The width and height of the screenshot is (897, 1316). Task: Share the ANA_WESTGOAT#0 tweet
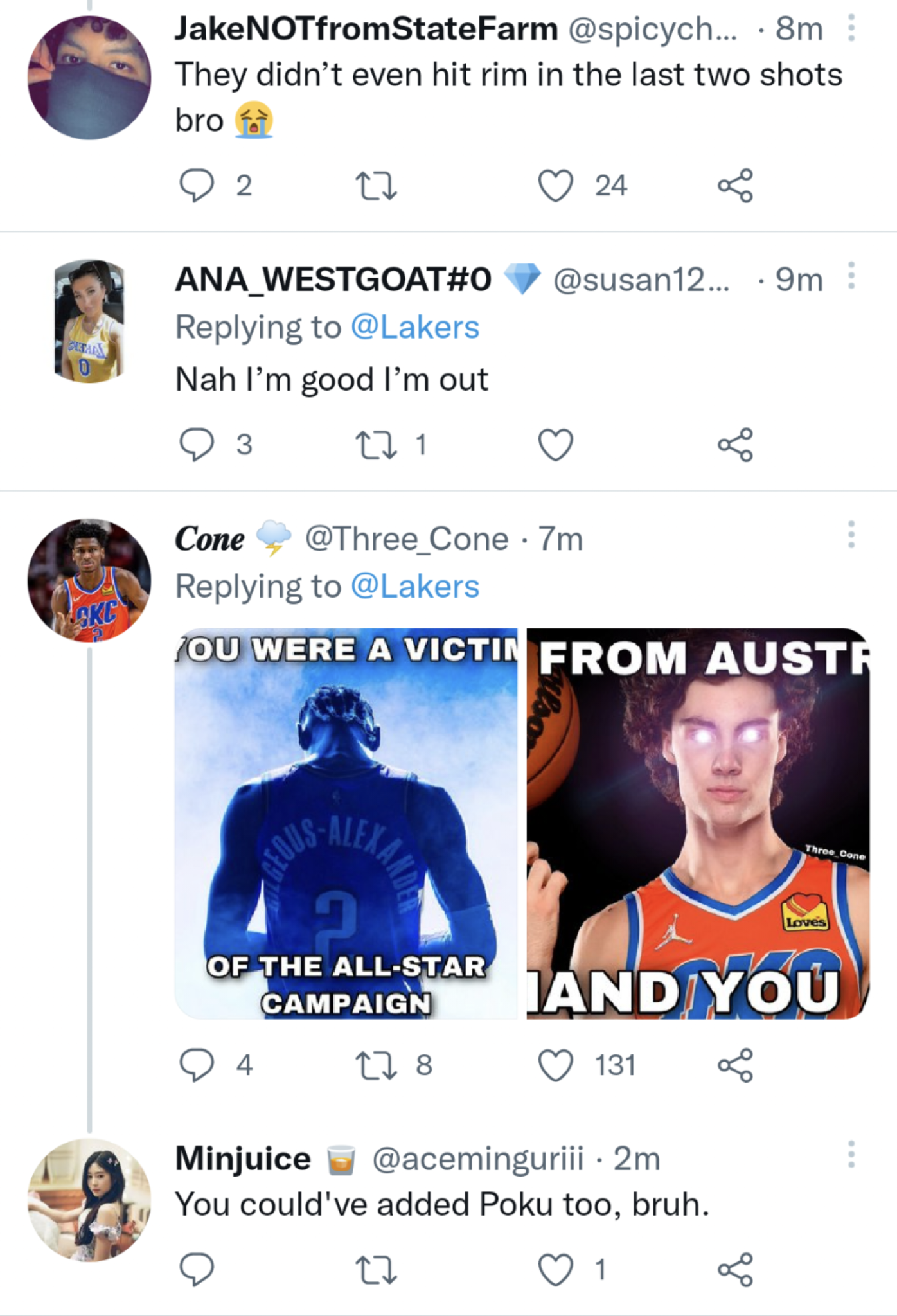(735, 445)
